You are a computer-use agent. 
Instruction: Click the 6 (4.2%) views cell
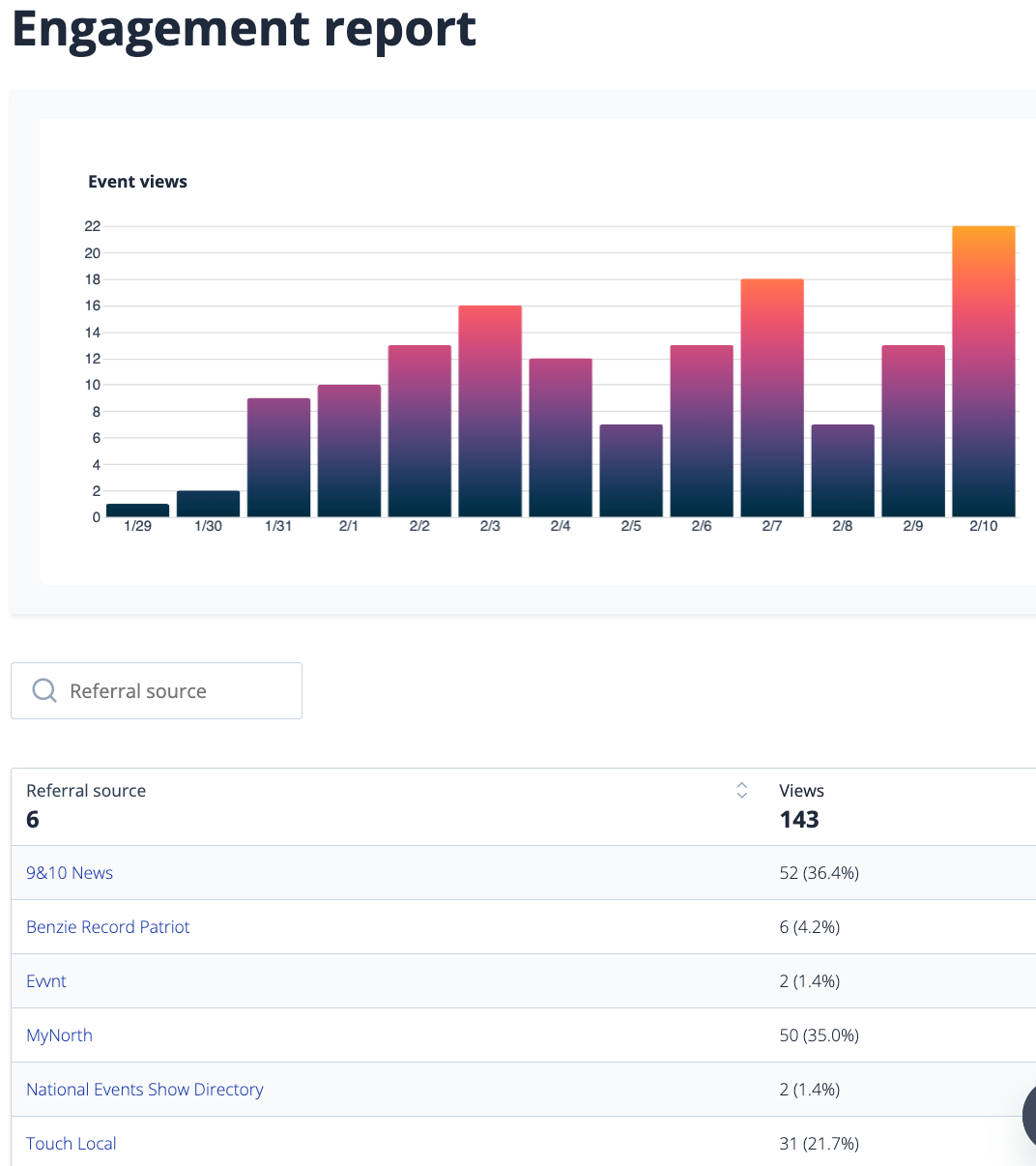[x=809, y=927]
